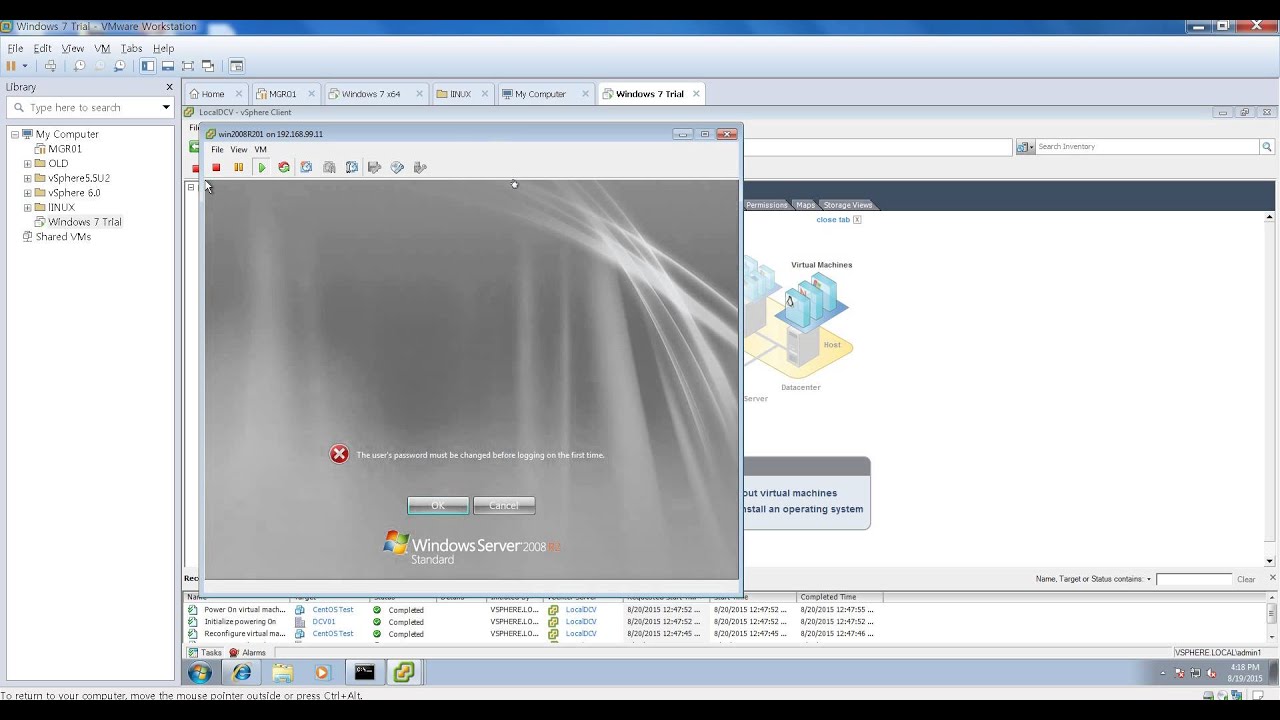Open the library search dropdown arrow
Viewport: 1280px width, 720px height.
(166, 107)
